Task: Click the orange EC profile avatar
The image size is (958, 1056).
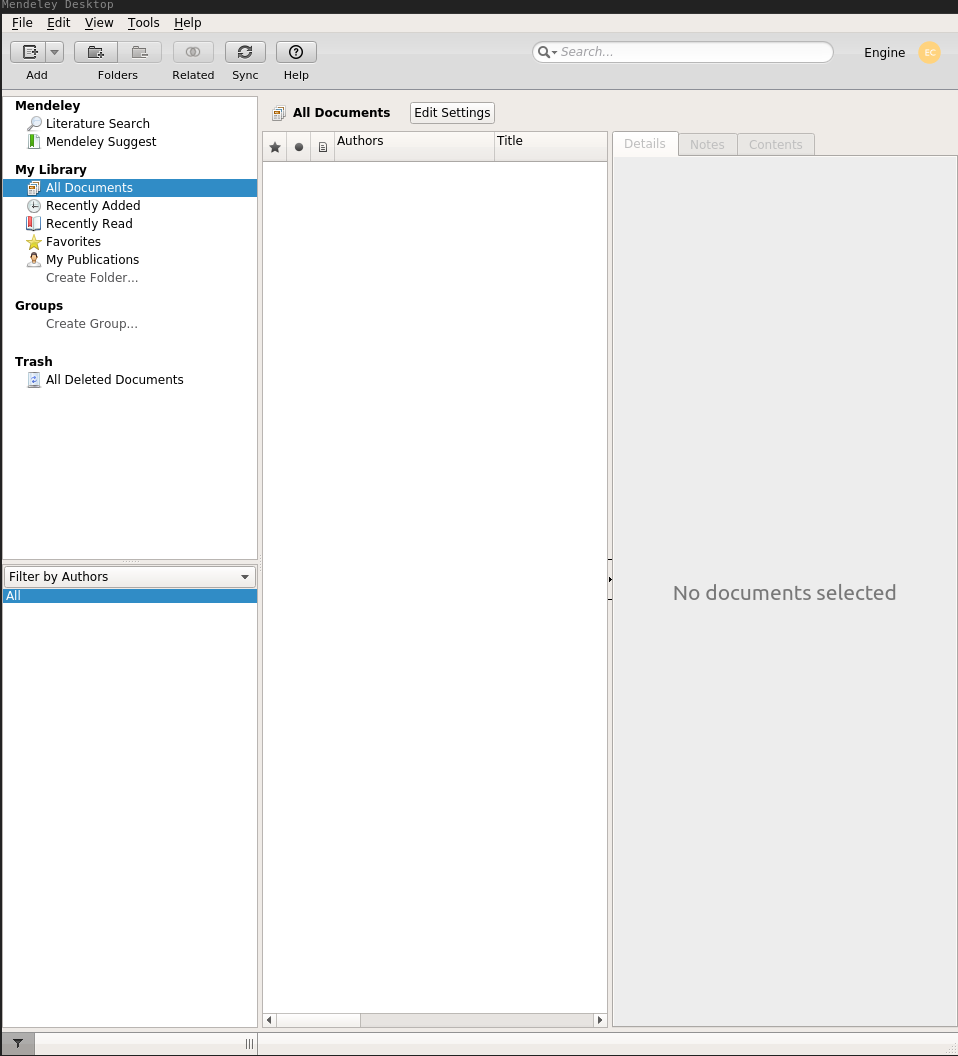Action: pyautogui.click(x=929, y=53)
